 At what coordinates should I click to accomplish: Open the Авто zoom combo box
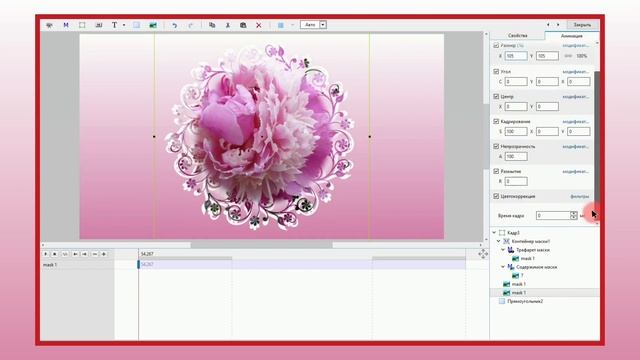(313, 25)
